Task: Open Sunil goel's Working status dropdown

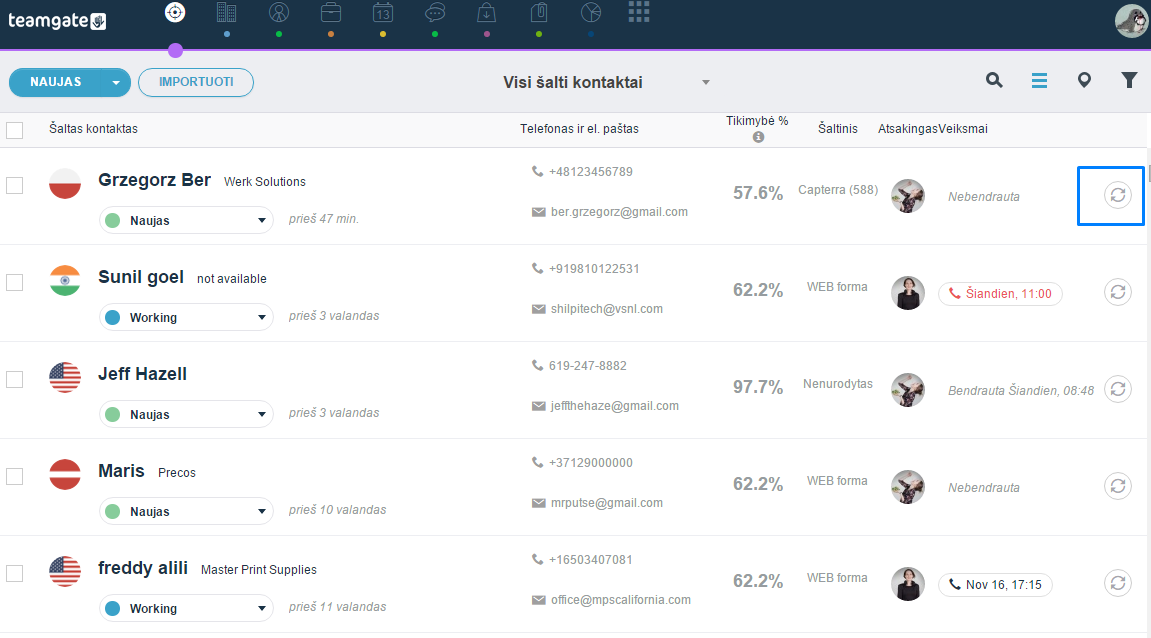Action: tap(186, 317)
